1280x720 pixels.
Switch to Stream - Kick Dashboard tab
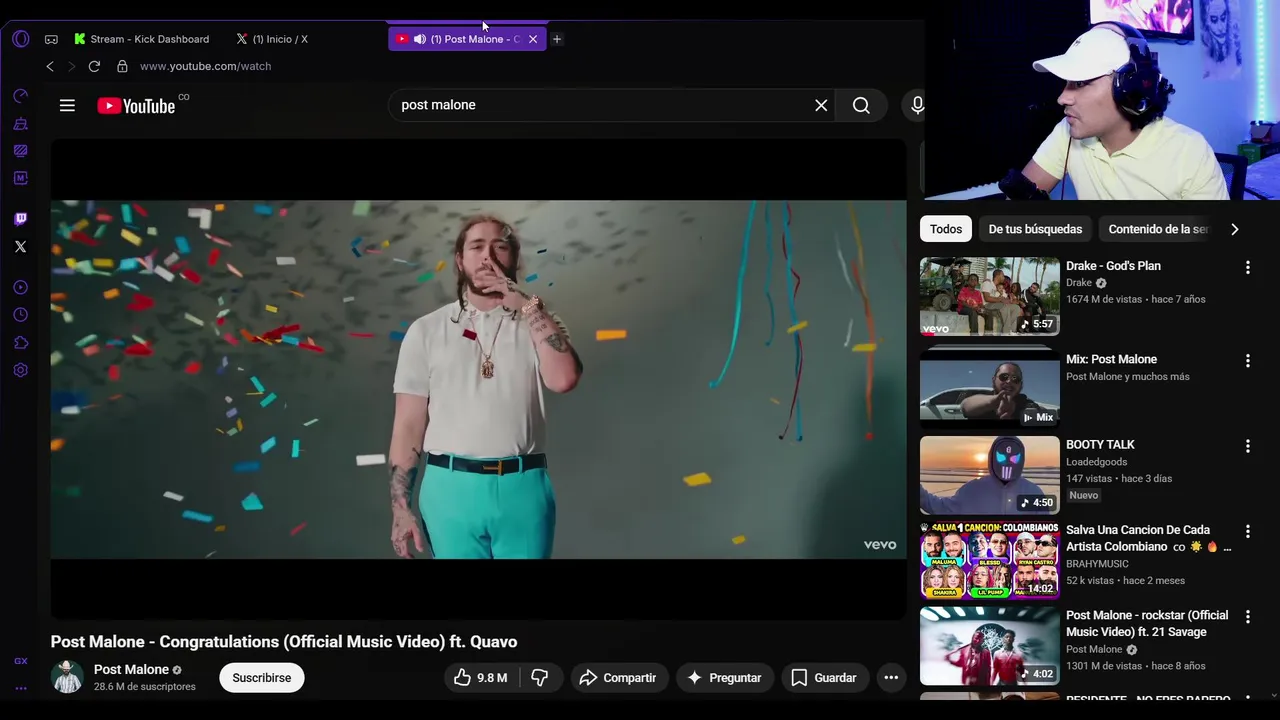point(141,39)
